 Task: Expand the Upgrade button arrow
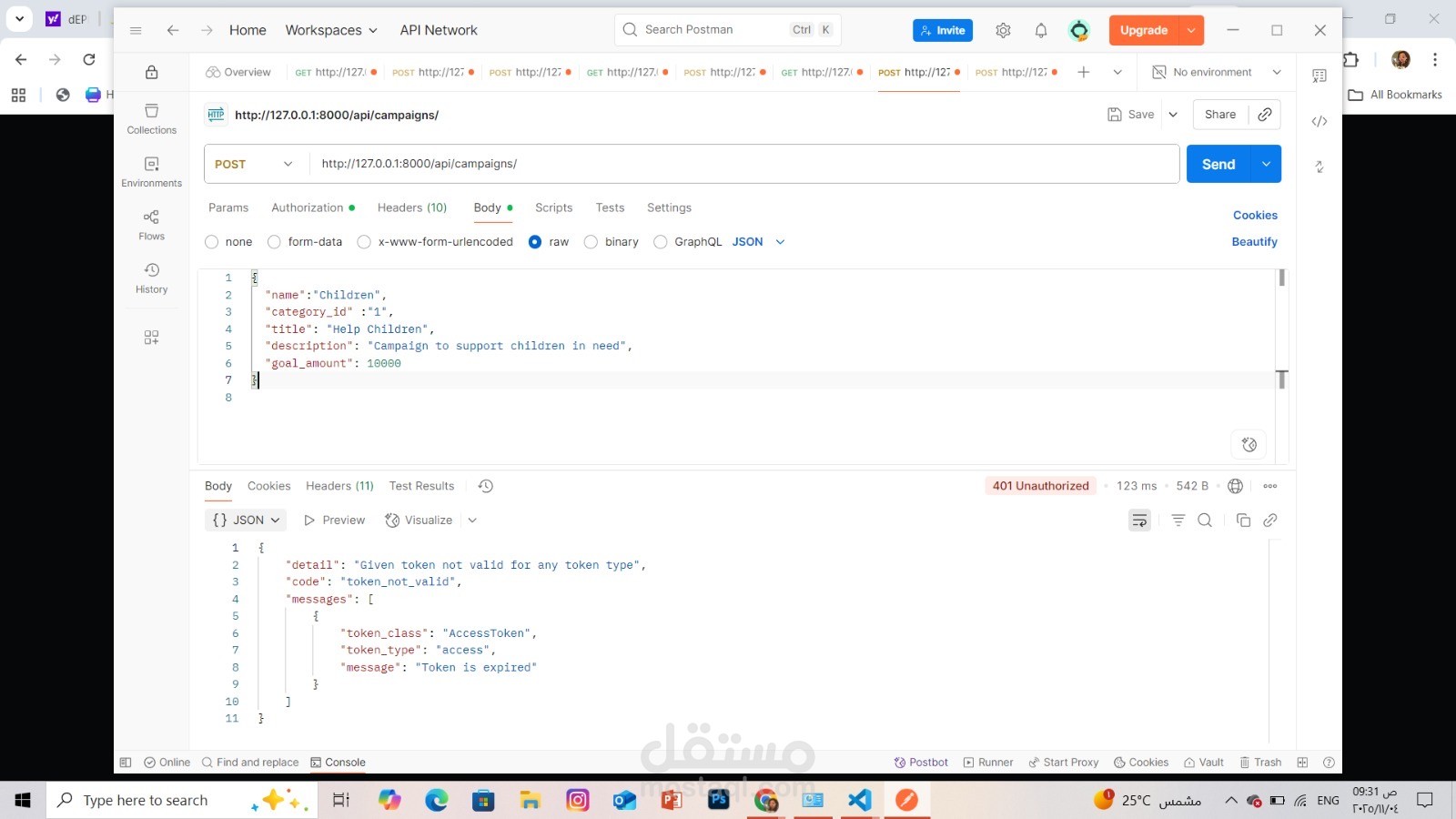coord(1191,30)
